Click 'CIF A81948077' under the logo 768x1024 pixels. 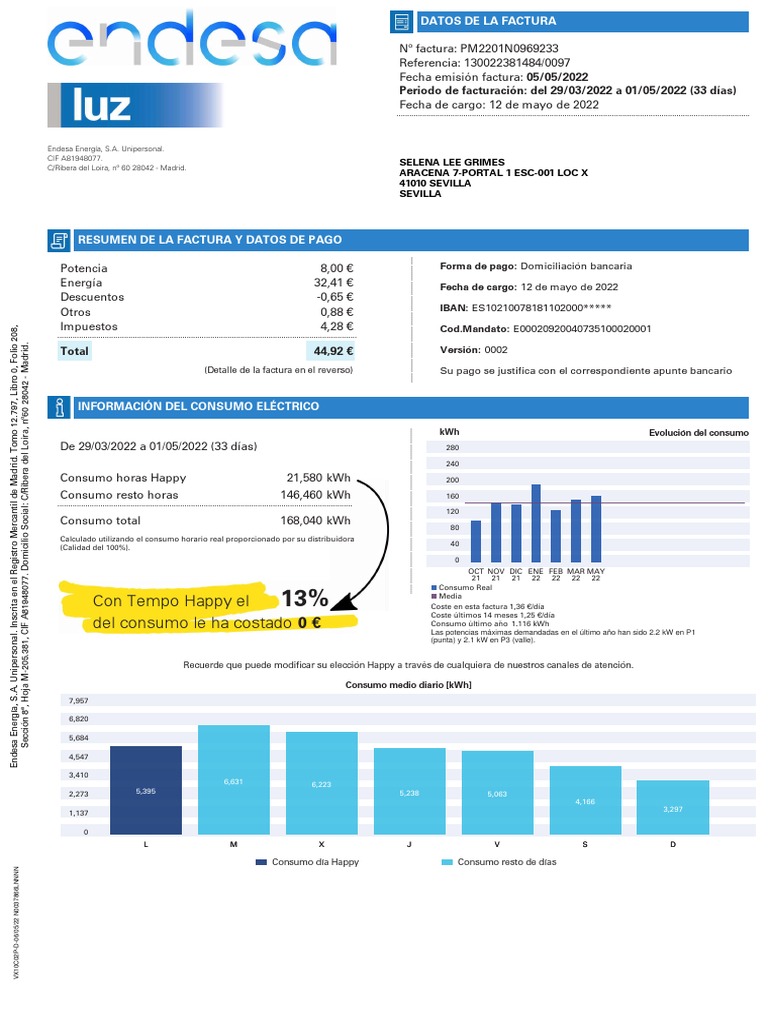(74, 159)
